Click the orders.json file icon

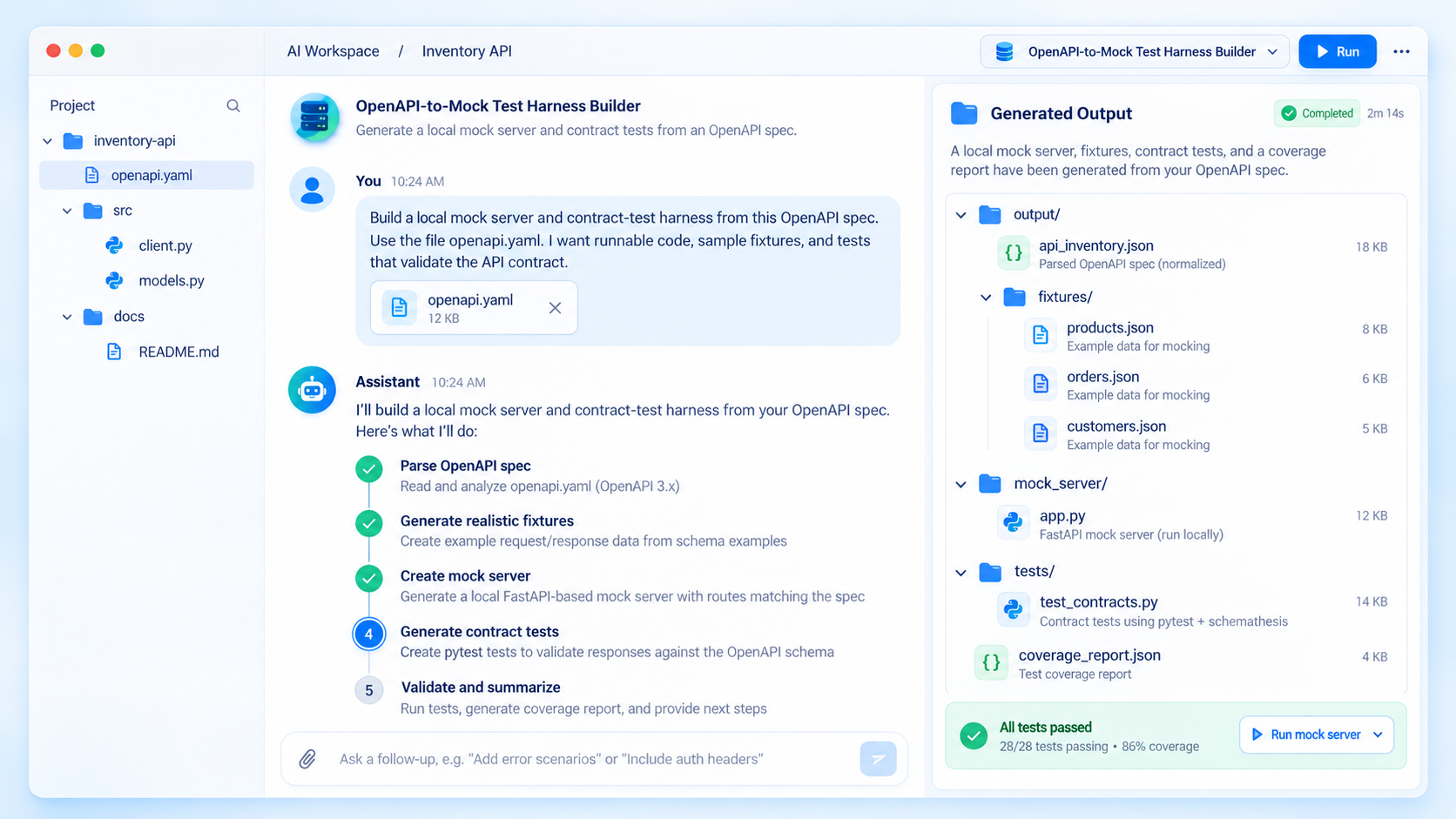point(1040,384)
